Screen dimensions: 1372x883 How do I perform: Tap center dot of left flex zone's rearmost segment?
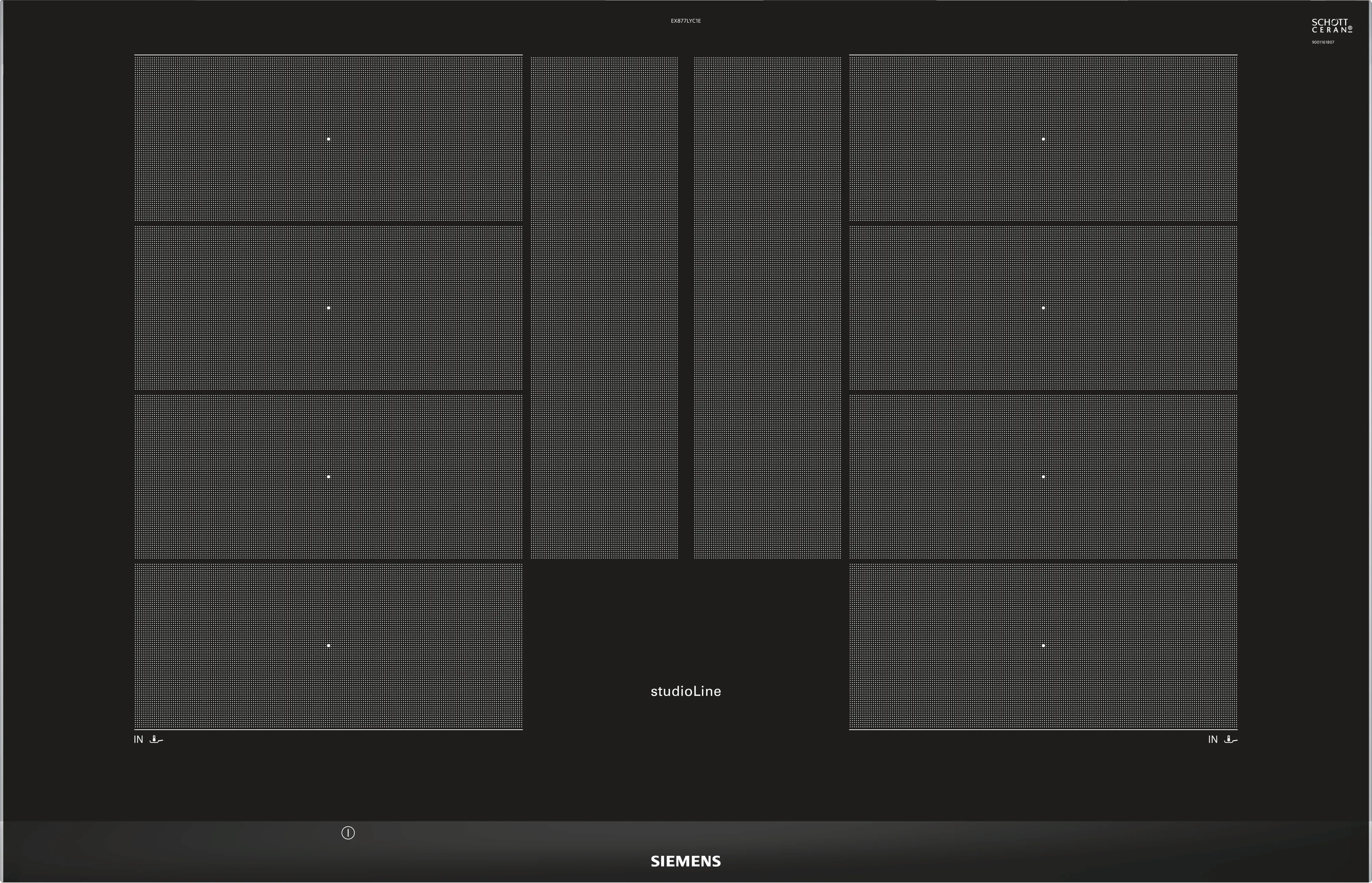coord(329,139)
